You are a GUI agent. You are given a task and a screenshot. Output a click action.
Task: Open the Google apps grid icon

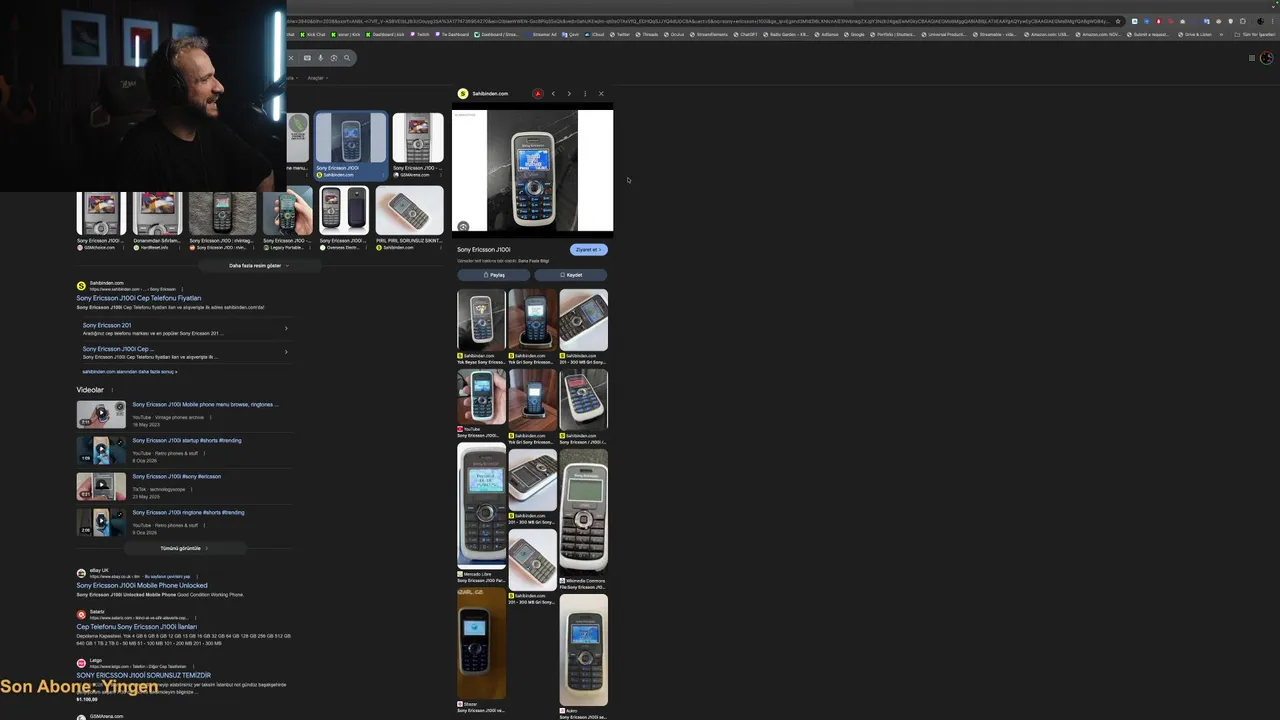click(1252, 58)
